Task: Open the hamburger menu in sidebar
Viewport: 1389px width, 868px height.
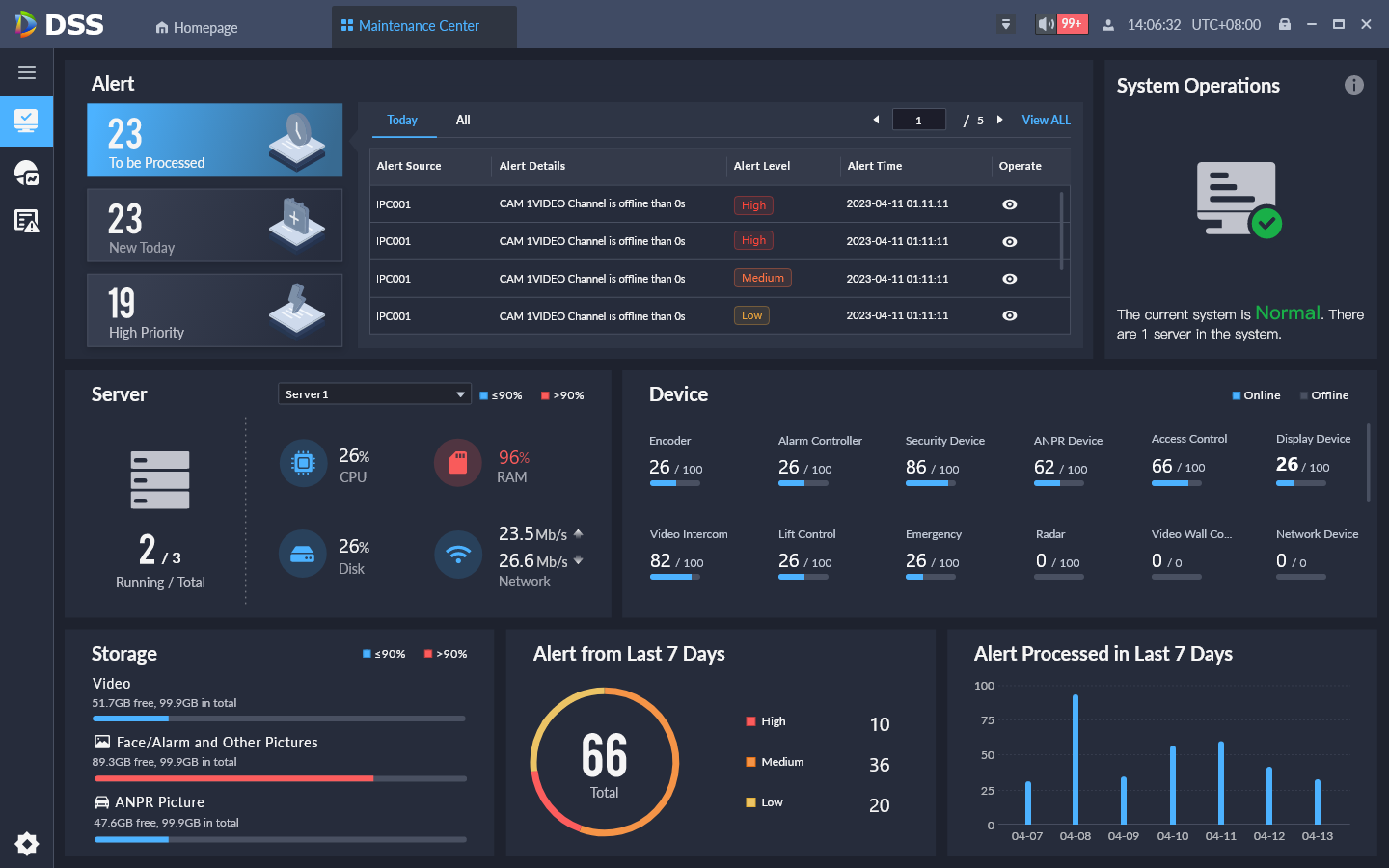Action: [x=27, y=72]
